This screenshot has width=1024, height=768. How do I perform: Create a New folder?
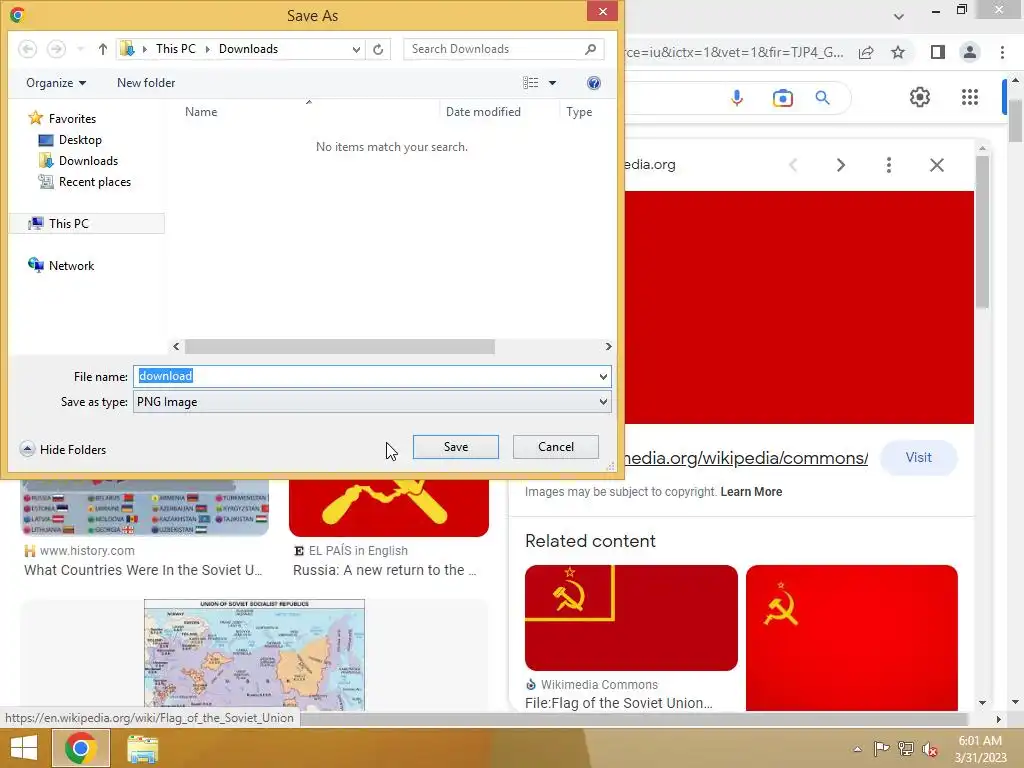(146, 83)
